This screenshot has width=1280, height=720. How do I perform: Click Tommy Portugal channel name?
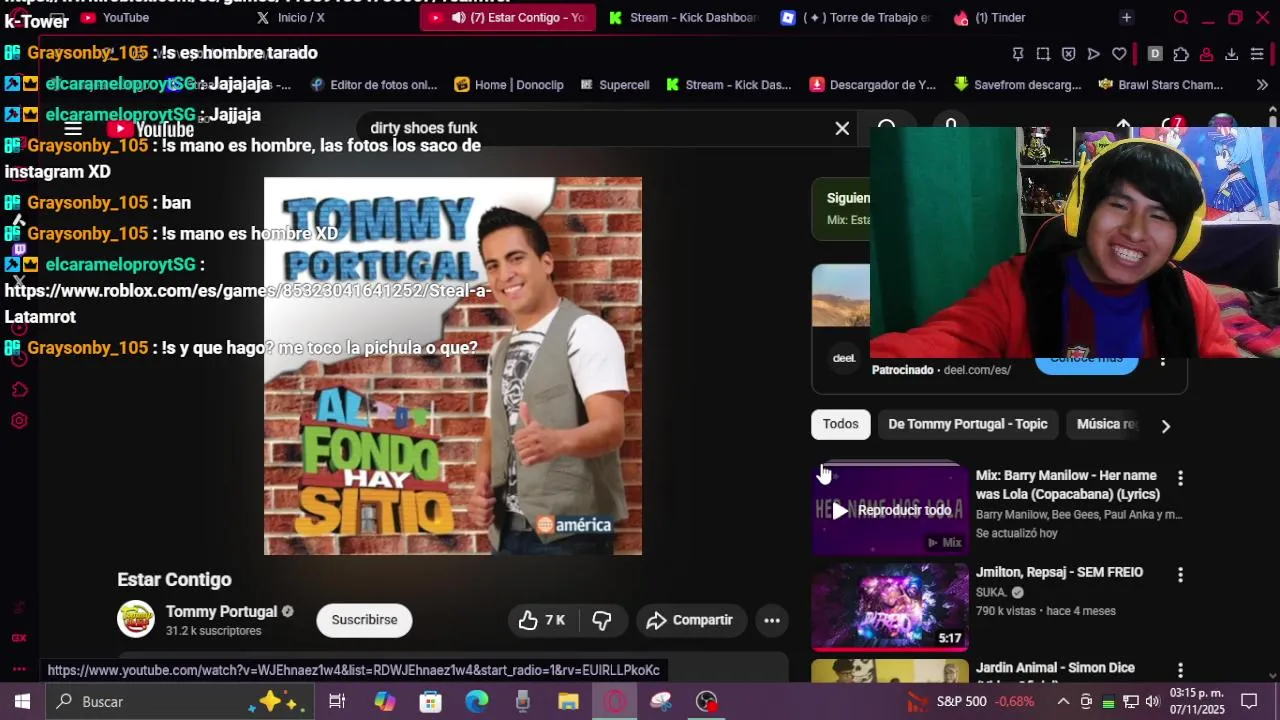pyautogui.click(x=221, y=612)
